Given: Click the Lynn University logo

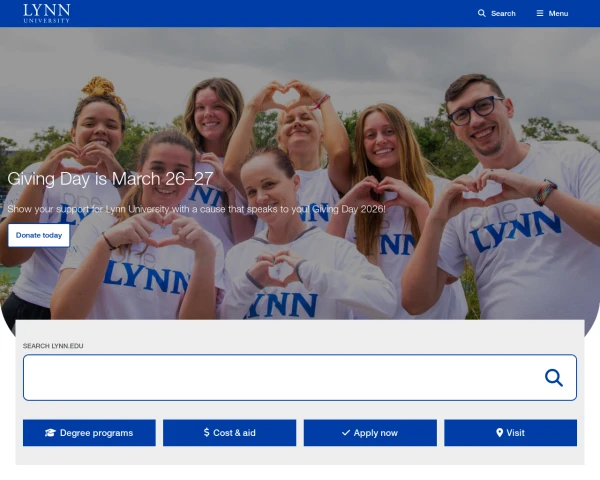Looking at the screenshot, I should coord(47,13).
